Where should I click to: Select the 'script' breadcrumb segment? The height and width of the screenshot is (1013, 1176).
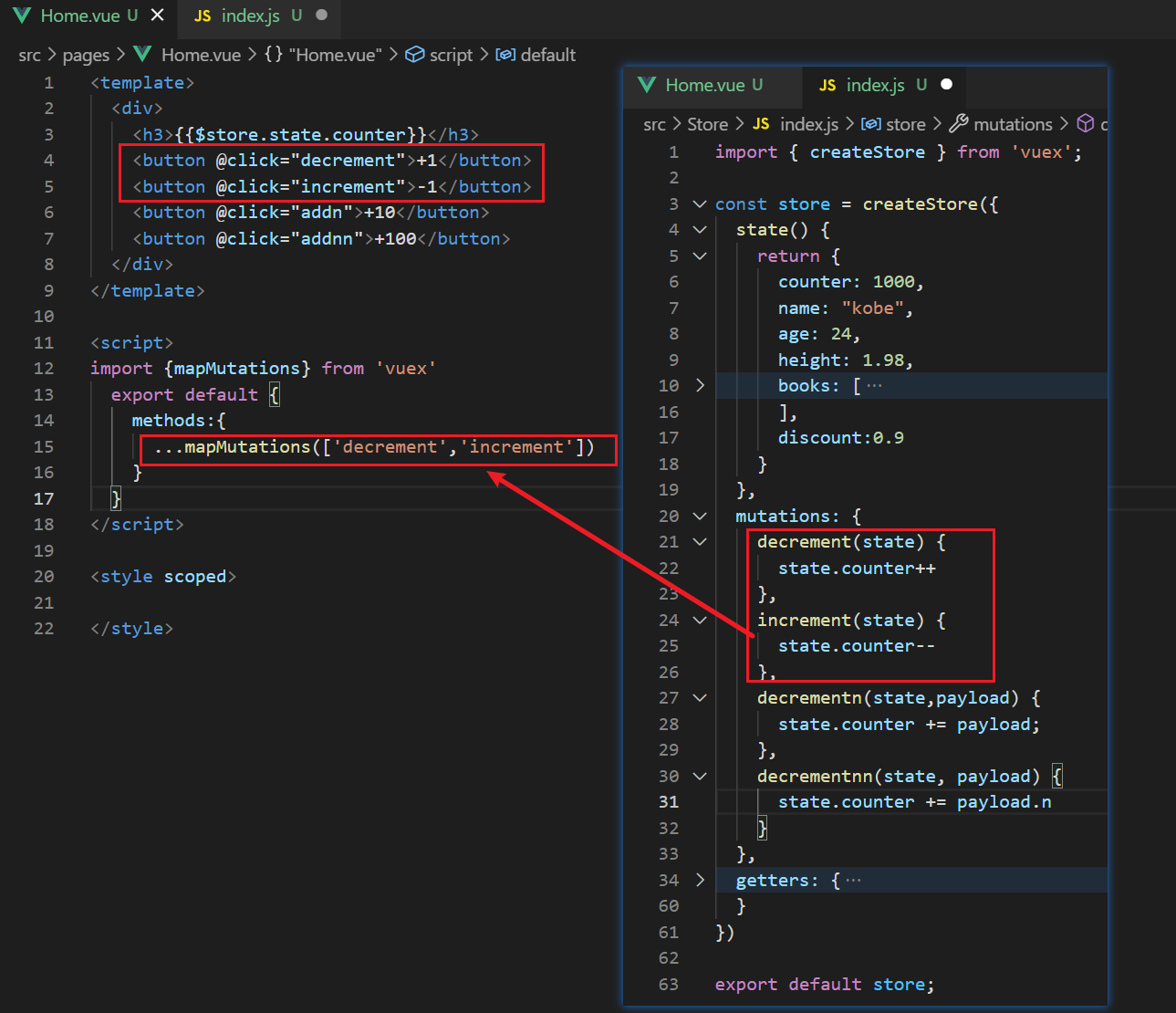pyautogui.click(x=452, y=55)
